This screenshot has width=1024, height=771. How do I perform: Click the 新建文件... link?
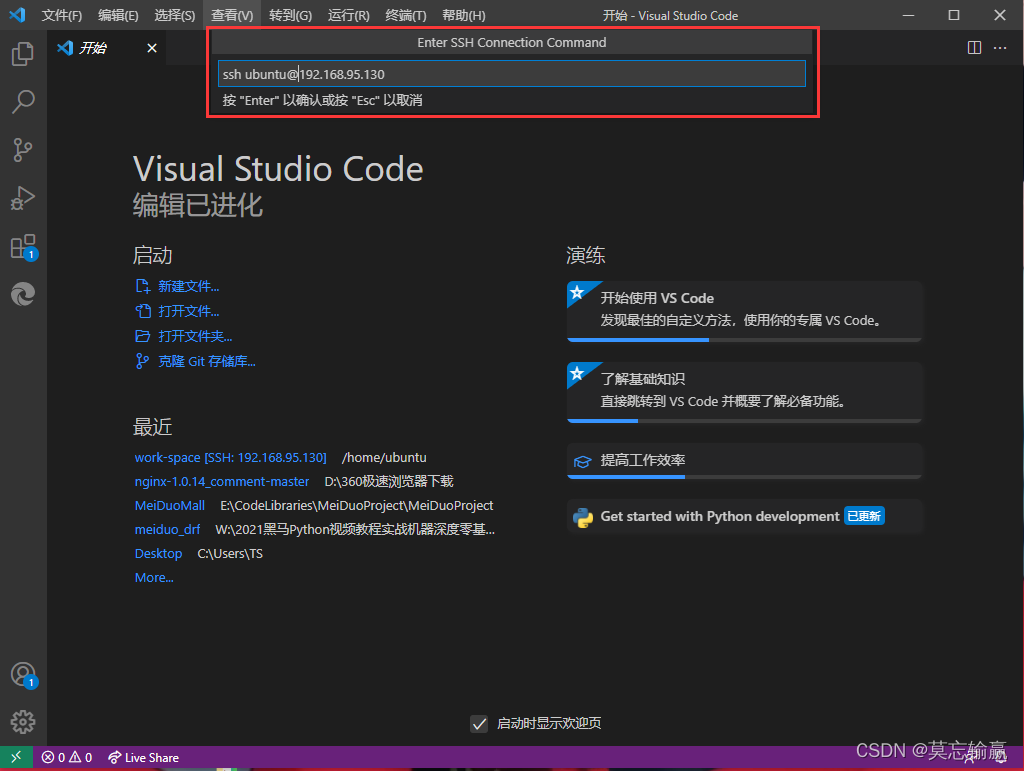pos(188,286)
